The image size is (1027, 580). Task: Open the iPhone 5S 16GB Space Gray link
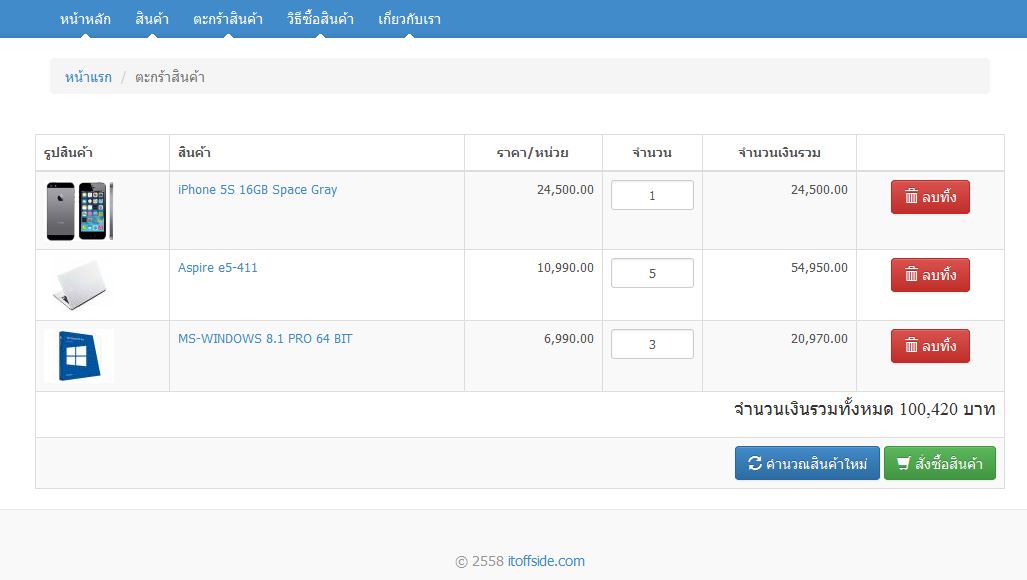[x=257, y=190]
